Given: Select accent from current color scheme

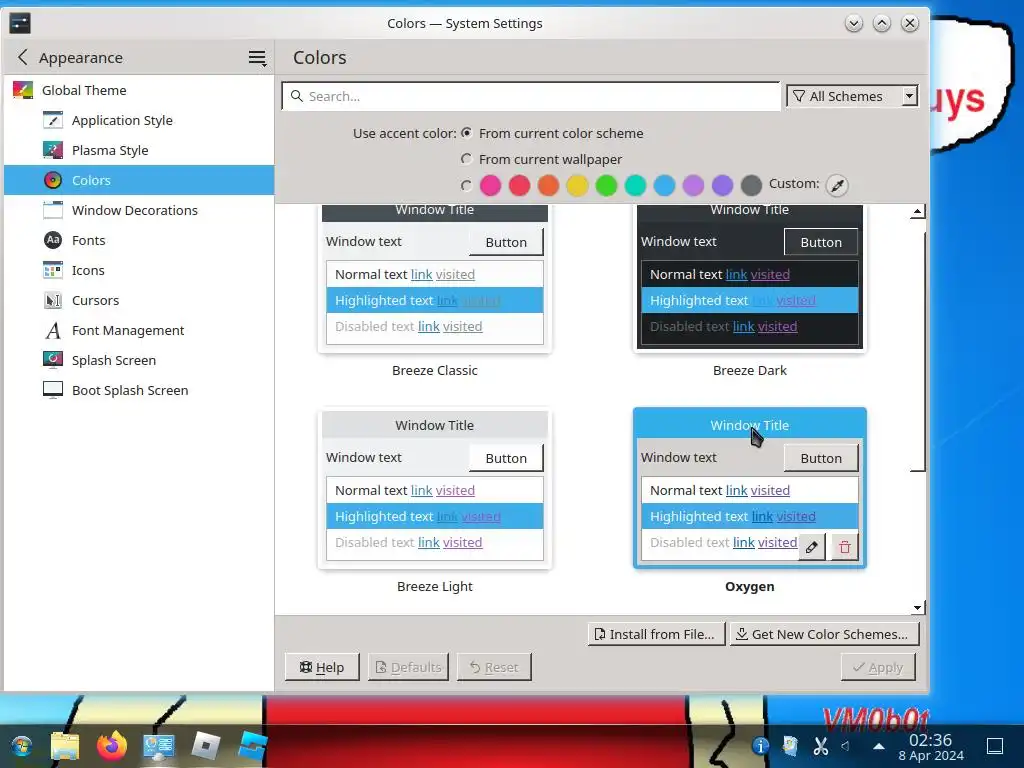Looking at the screenshot, I should [466, 133].
